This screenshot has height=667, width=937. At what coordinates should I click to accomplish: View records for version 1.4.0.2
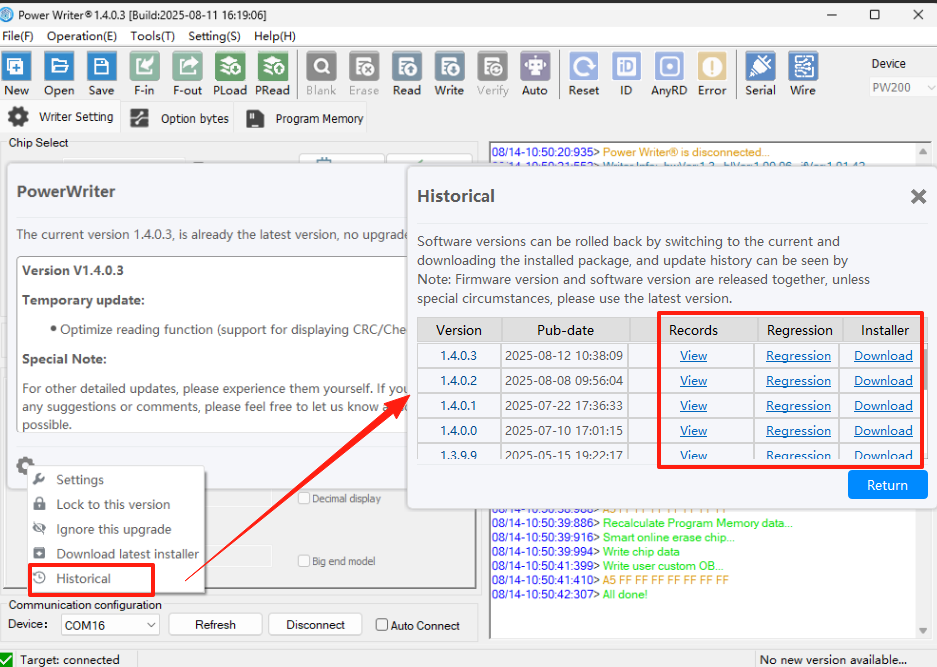coord(693,381)
